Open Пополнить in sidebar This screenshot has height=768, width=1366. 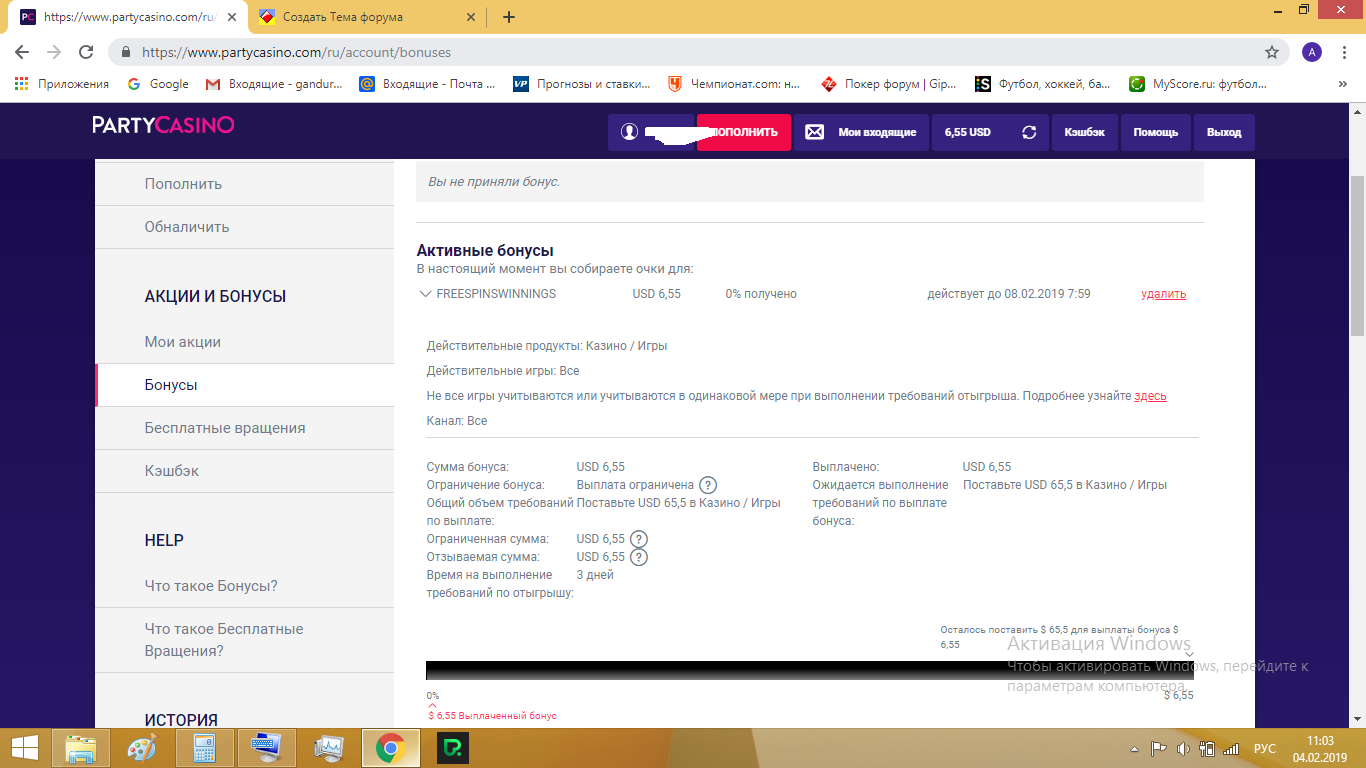244,184
